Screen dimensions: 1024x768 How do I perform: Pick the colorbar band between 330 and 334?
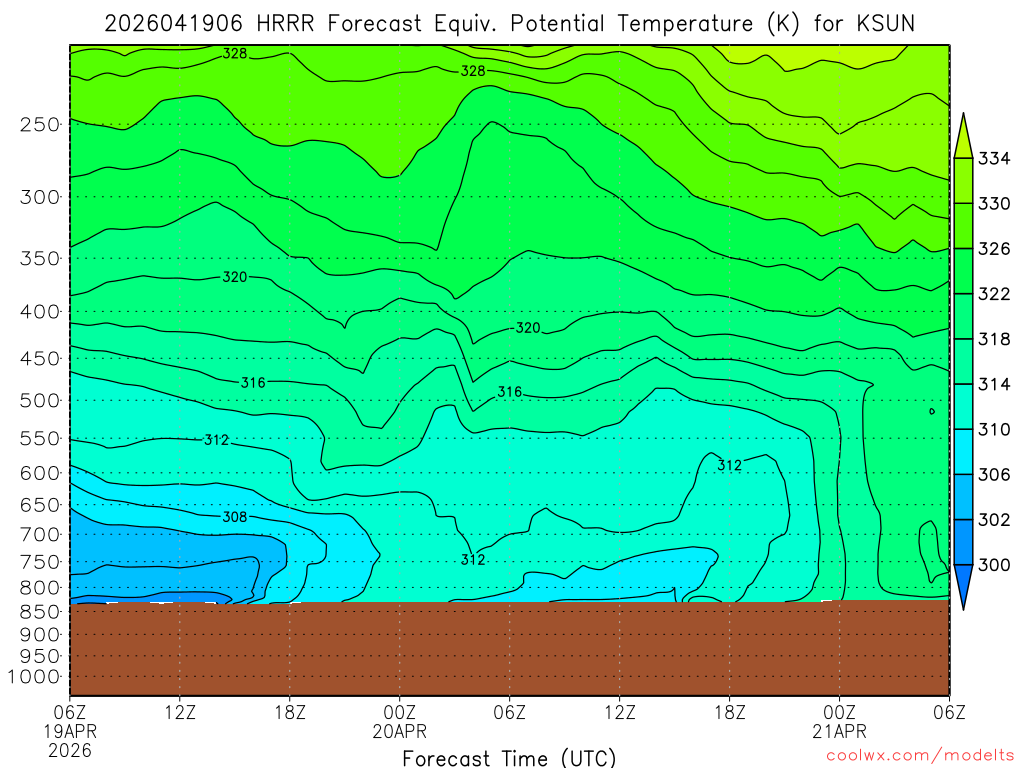tap(963, 181)
